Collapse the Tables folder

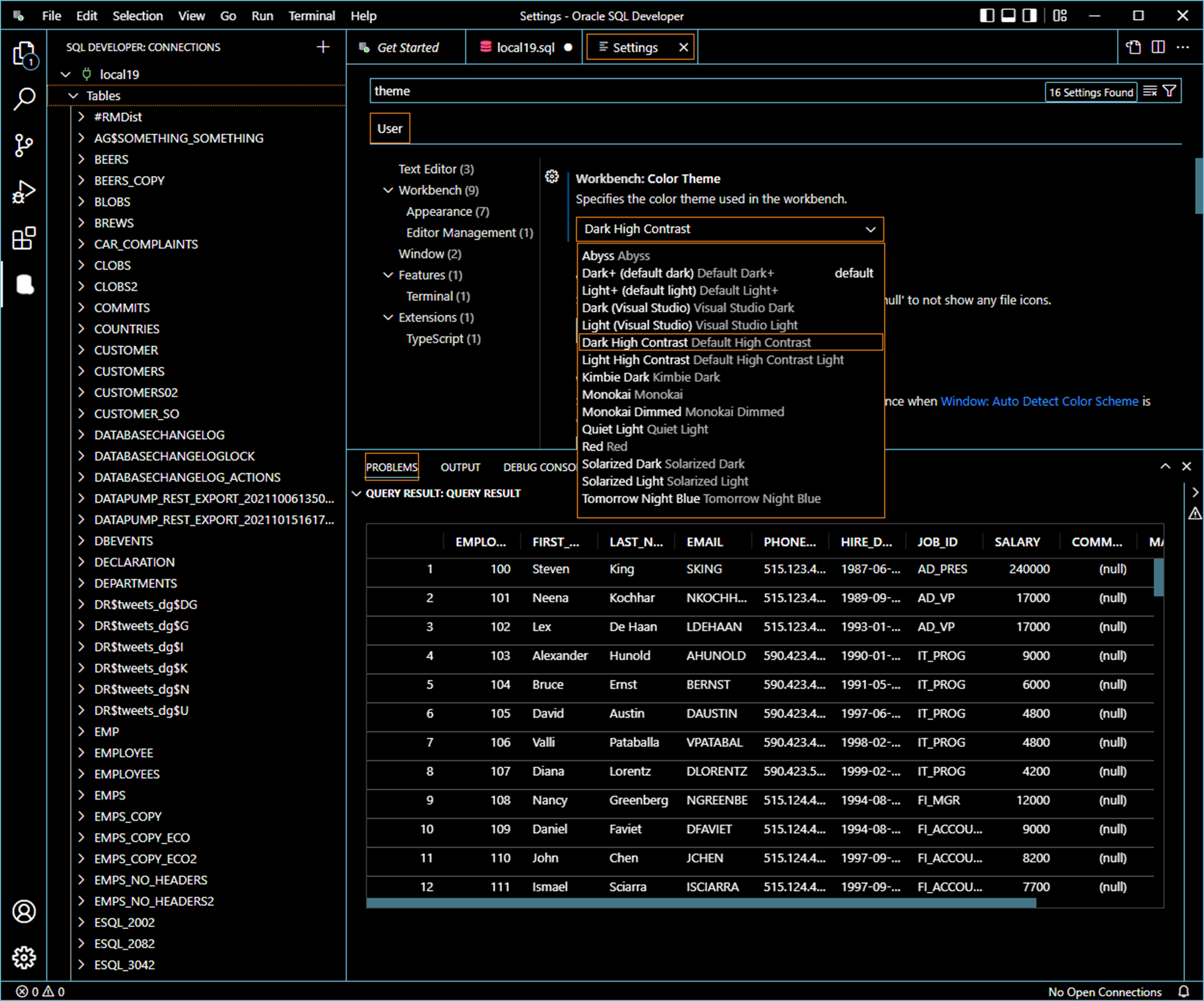pos(73,96)
